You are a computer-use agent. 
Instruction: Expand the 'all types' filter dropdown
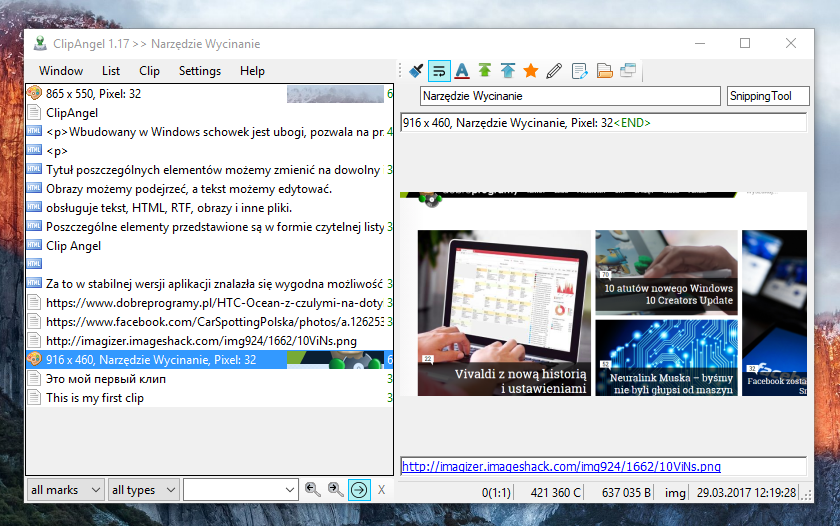tap(143, 490)
